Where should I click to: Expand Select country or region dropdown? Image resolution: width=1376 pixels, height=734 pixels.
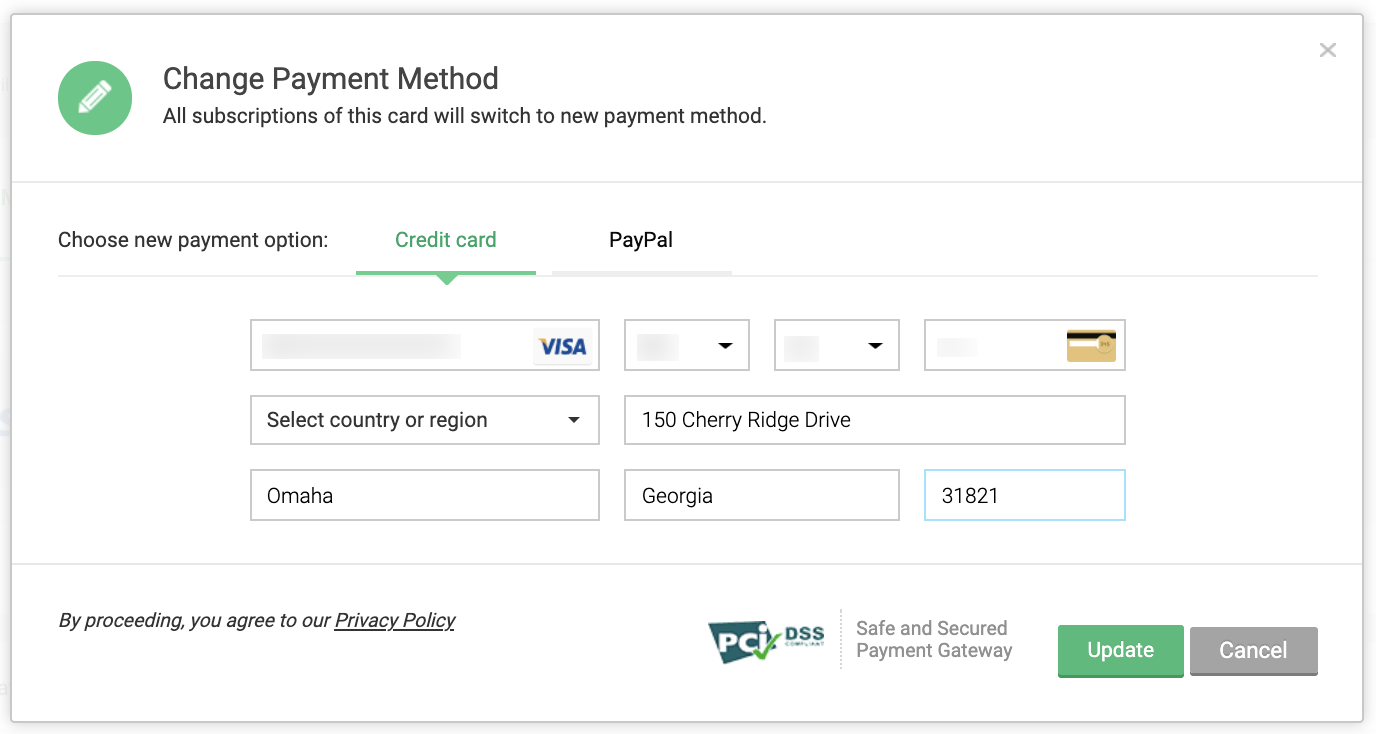tap(424, 420)
